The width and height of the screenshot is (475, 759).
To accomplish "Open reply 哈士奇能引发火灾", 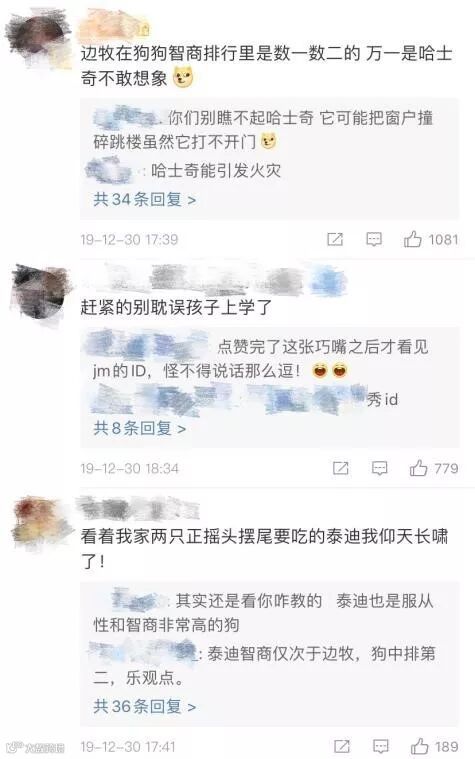I will (183, 170).
